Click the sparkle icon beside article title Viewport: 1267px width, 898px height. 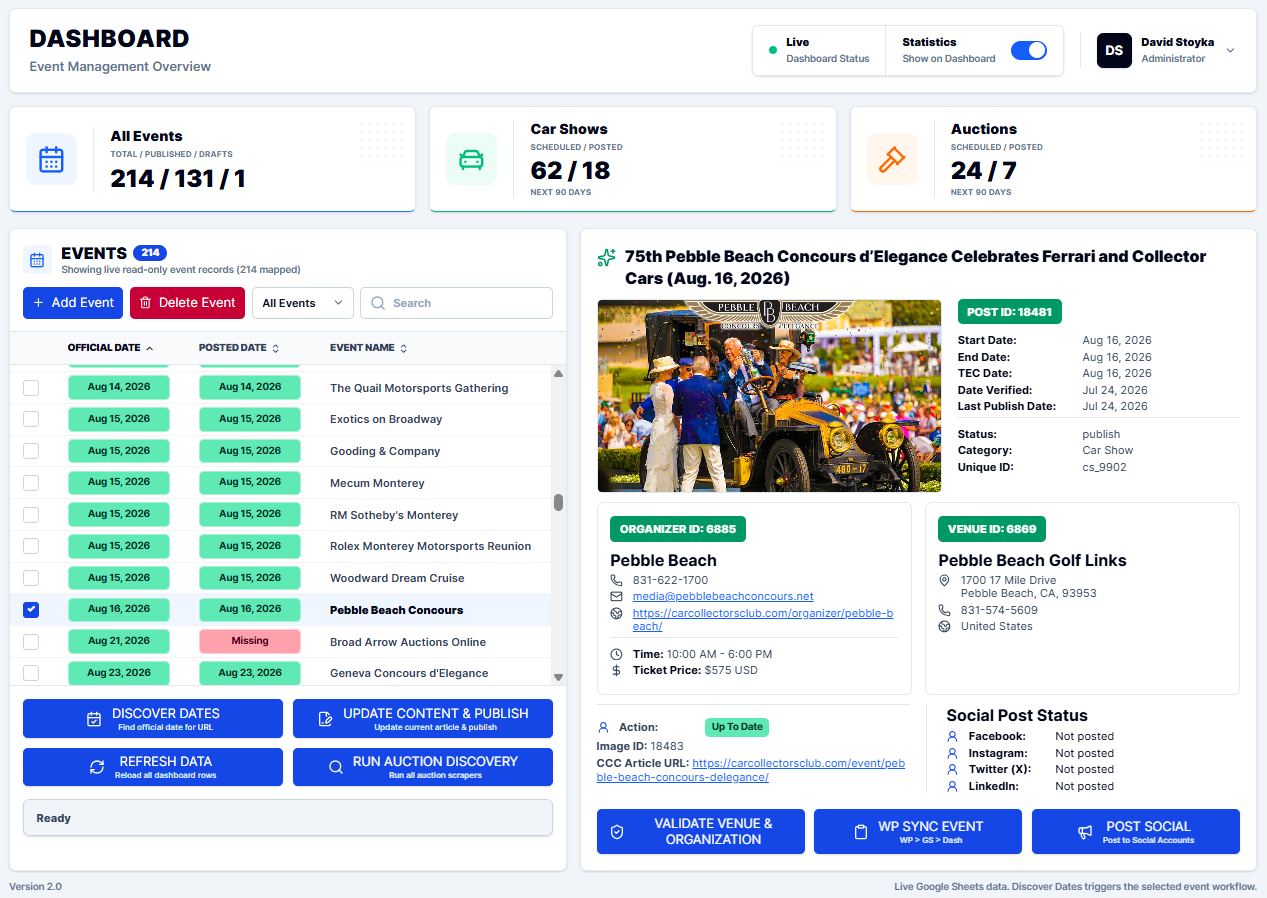click(x=606, y=258)
